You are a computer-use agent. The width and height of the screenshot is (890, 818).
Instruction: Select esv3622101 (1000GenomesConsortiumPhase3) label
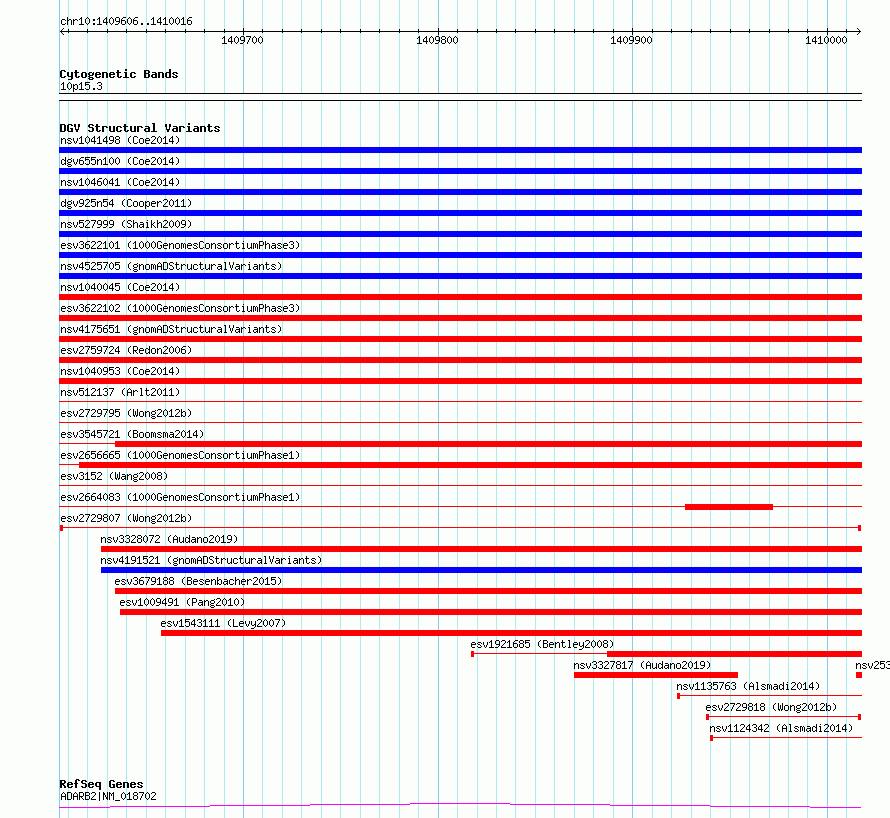180,245
